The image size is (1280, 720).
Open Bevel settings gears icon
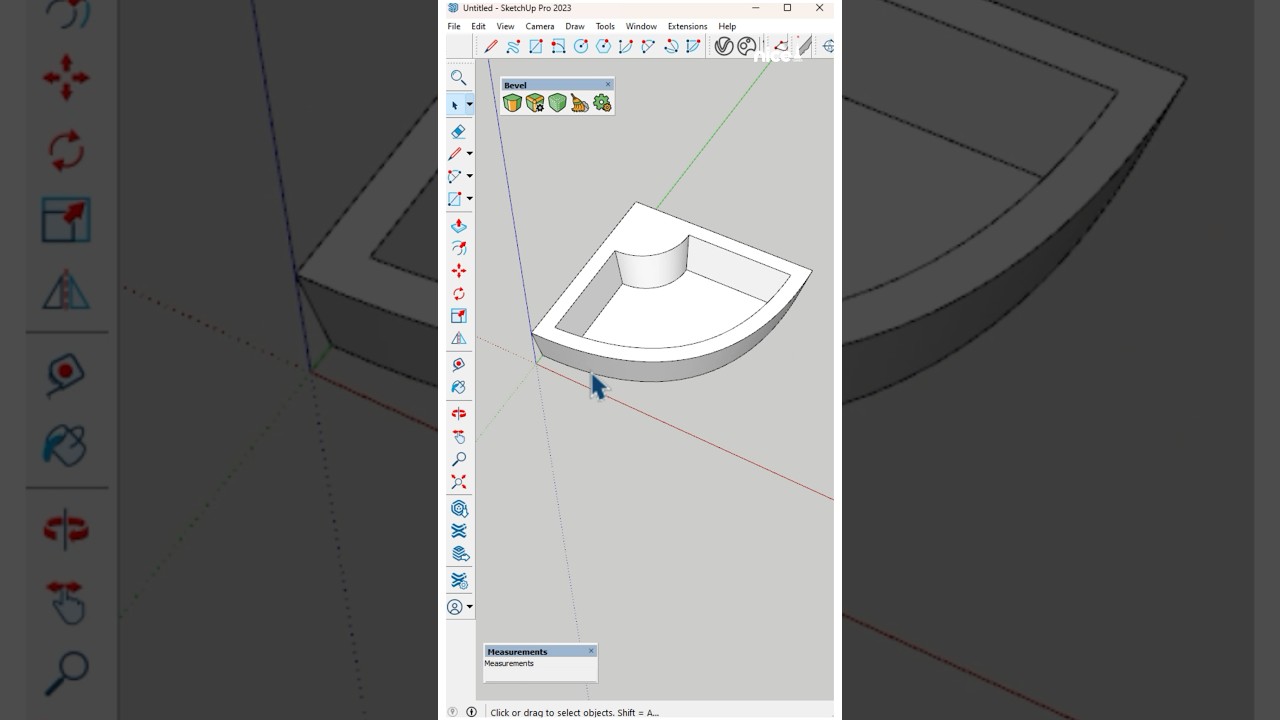click(x=602, y=103)
